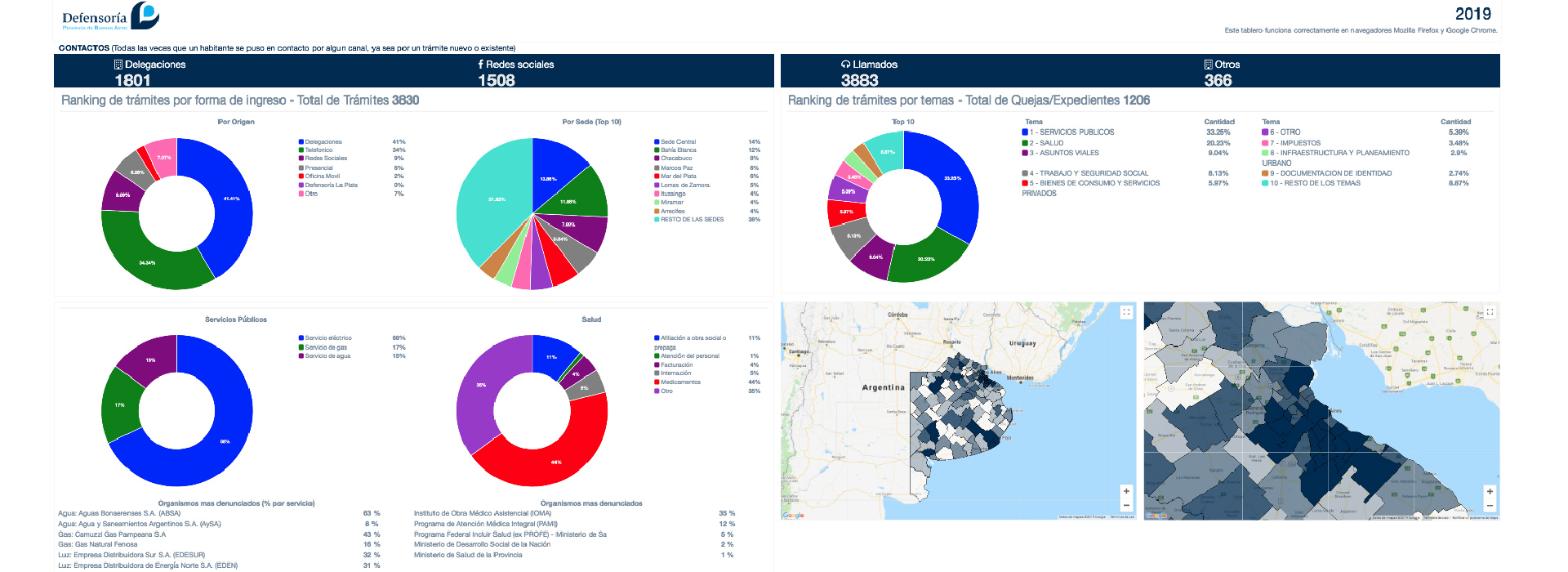Click the Otros building icon
Viewport: 1568px width, 572px height.
(1209, 65)
